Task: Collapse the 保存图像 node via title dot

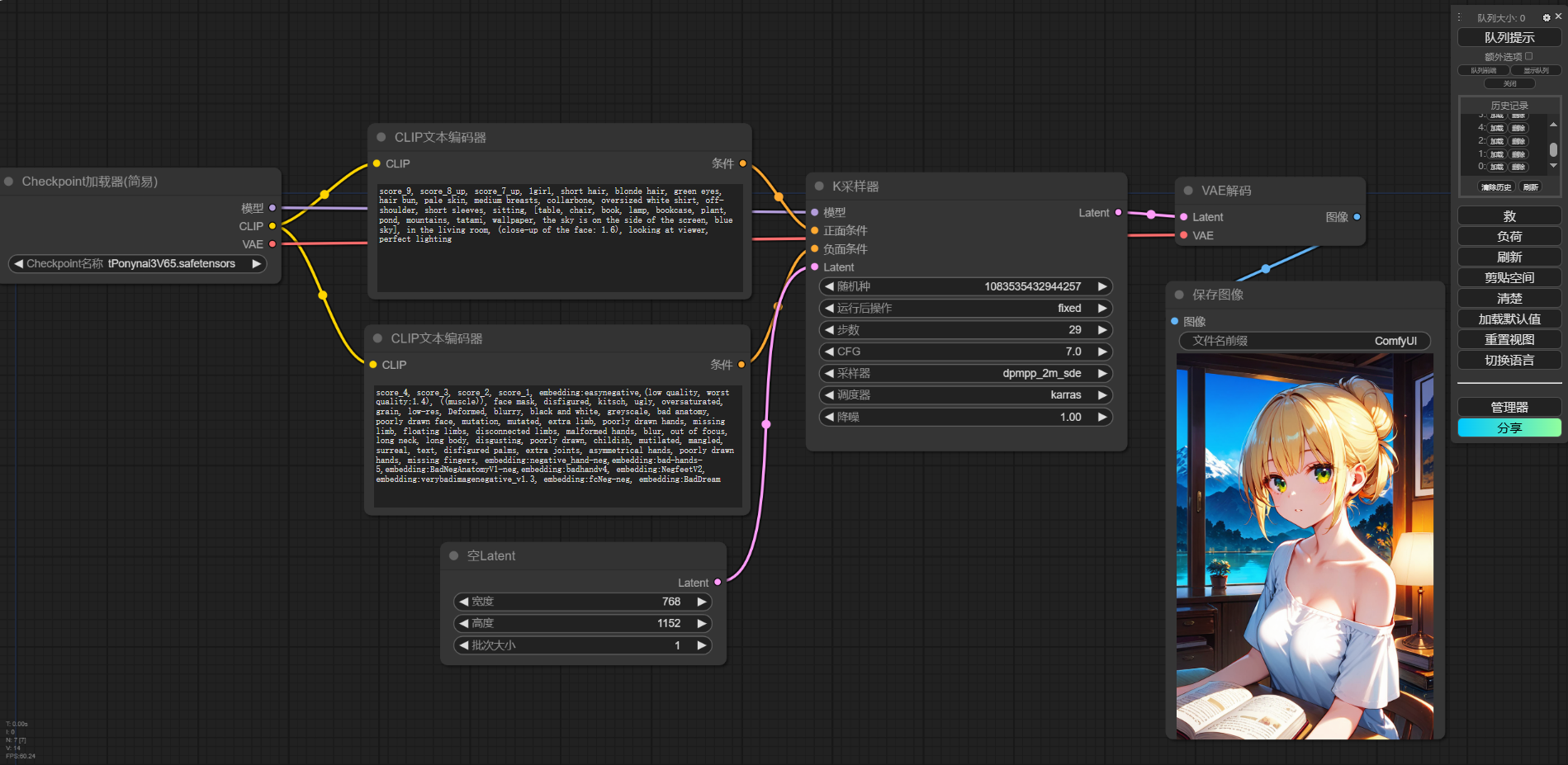Action: pyautogui.click(x=1179, y=295)
